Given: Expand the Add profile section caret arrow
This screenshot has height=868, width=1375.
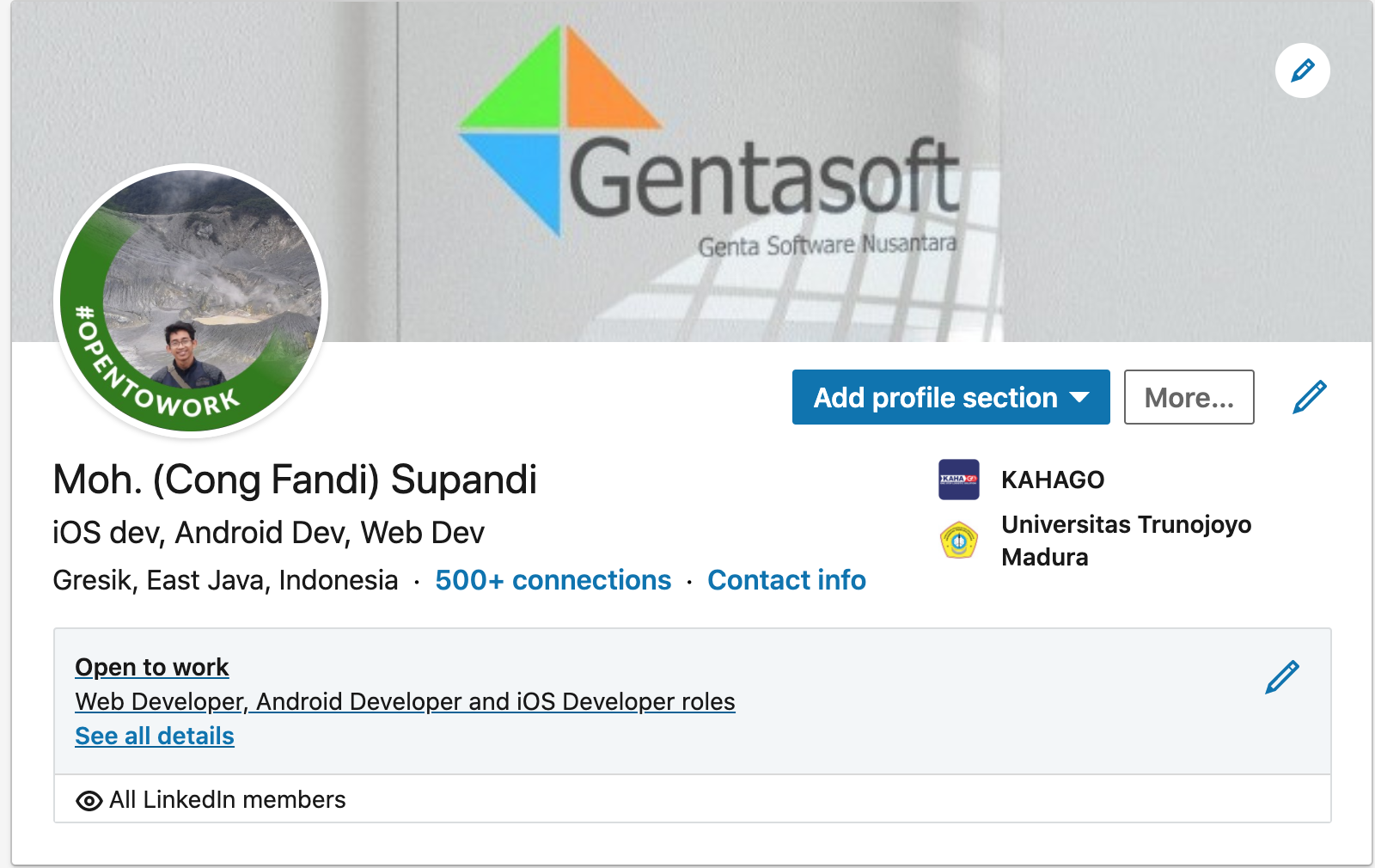Looking at the screenshot, I should coord(1079,397).
